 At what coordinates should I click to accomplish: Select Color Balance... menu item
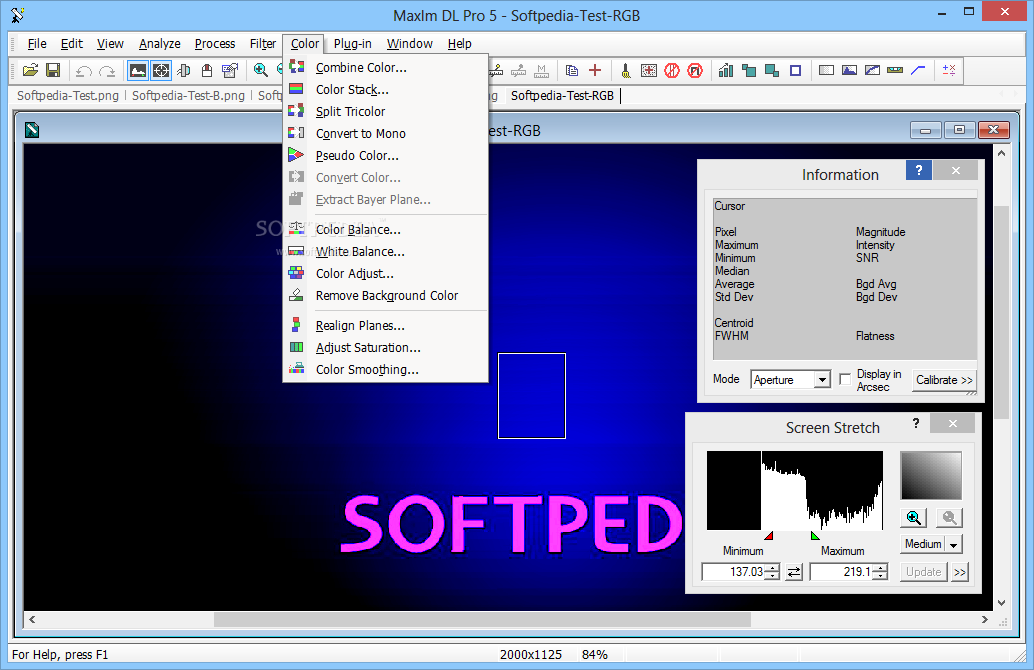tap(386, 229)
